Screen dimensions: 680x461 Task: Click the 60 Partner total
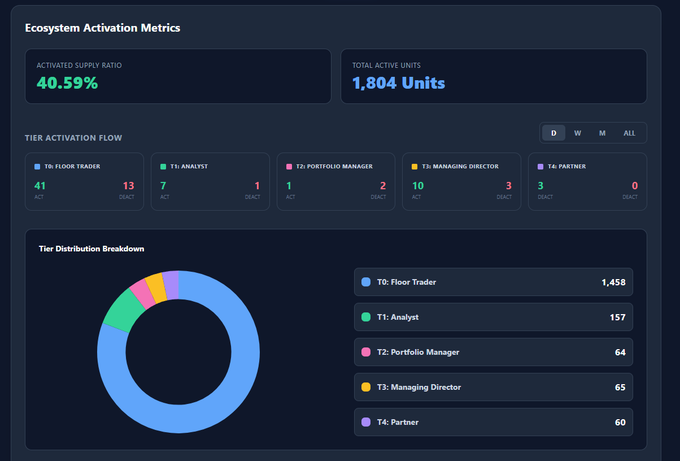(620, 422)
